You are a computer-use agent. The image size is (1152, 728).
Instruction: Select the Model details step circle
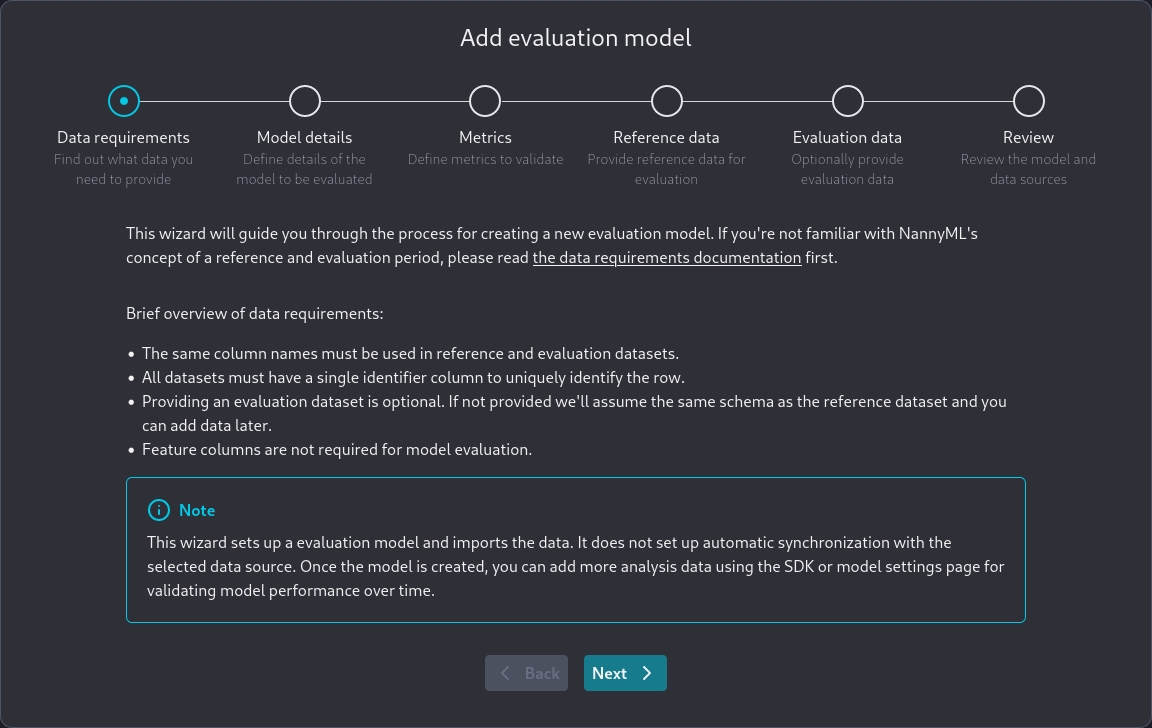[x=305, y=101]
